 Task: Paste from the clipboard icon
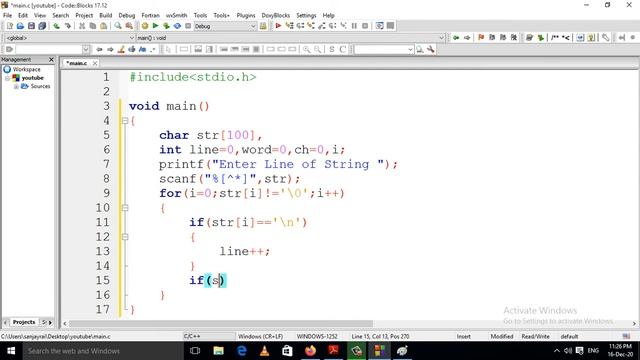click(104, 26)
